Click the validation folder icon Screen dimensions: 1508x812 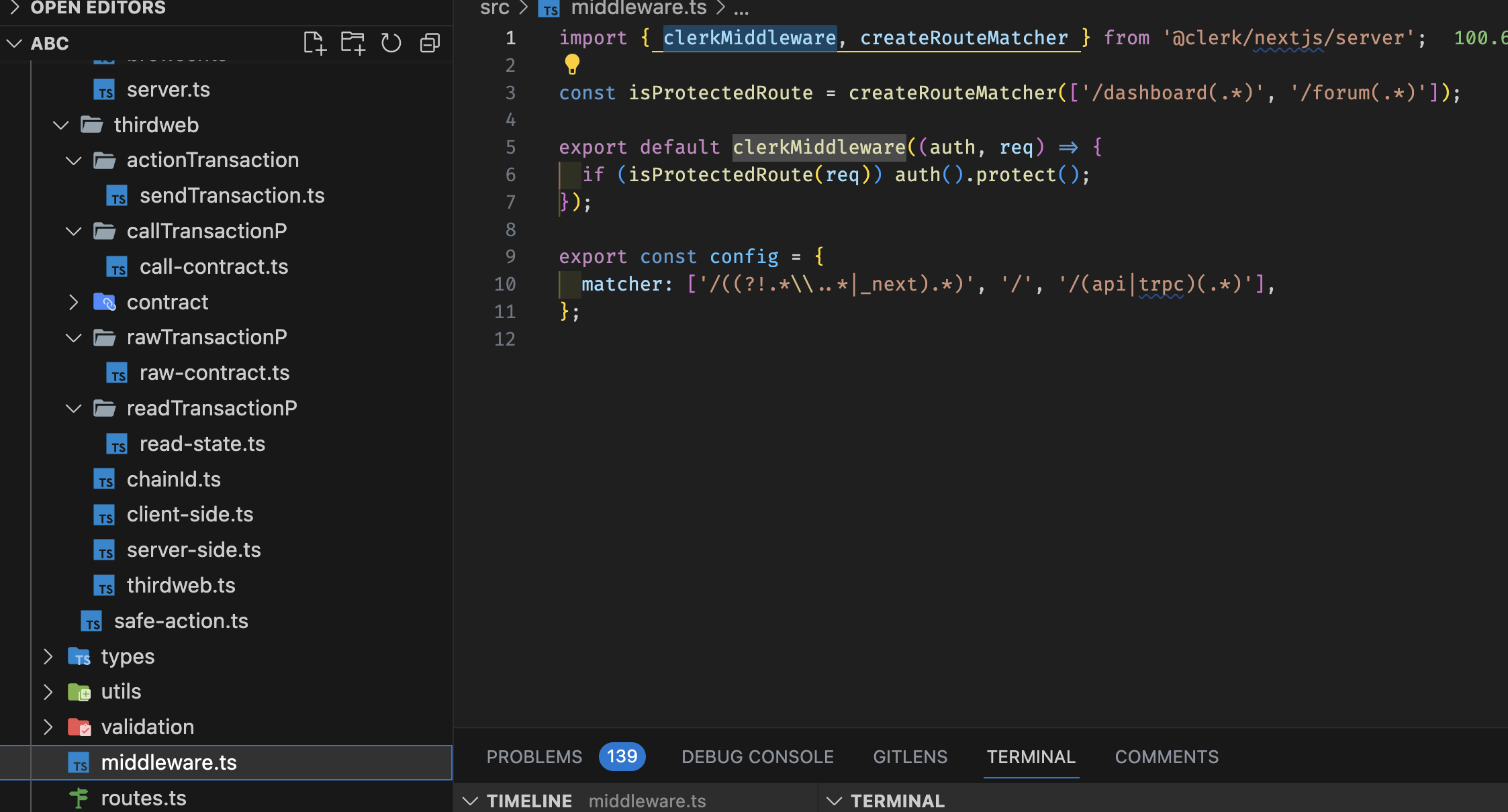click(79, 727)
